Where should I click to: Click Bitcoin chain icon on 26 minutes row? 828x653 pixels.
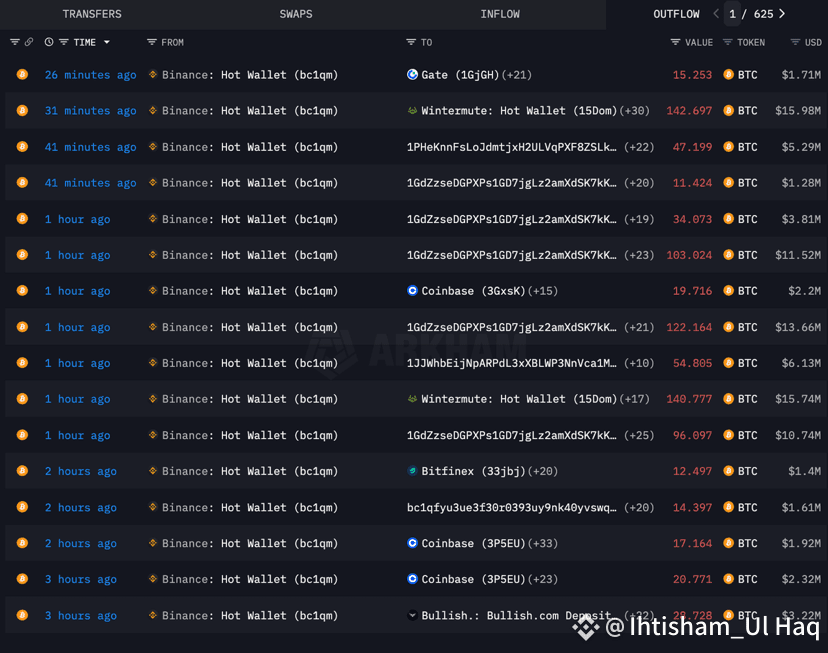[22, 74]
